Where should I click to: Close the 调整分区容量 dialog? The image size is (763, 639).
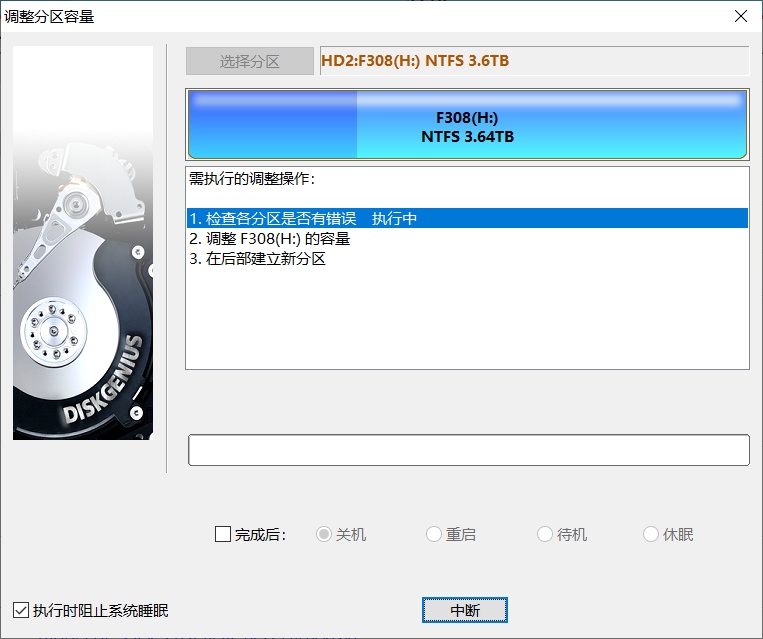741,16
